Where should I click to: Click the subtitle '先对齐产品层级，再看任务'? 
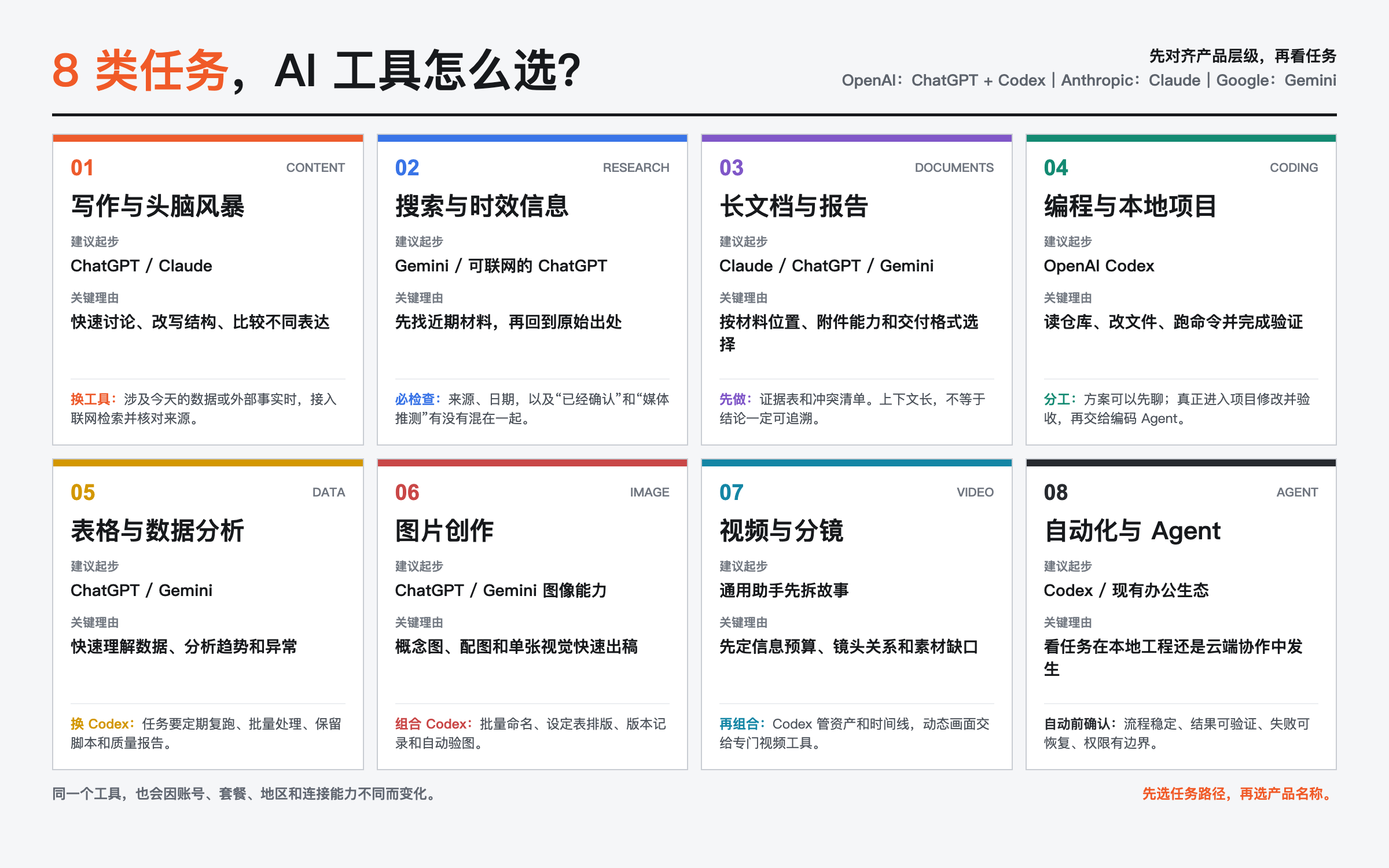(1243, 56)
